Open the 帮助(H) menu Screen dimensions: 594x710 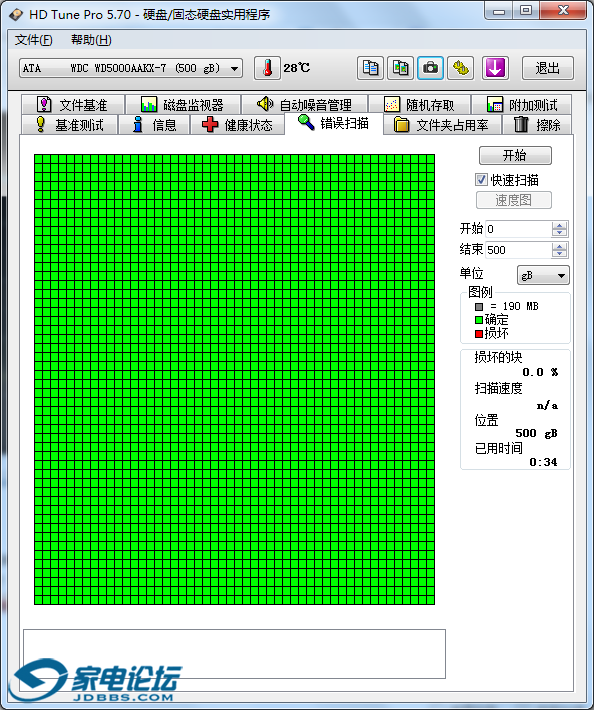[x=91, y=40]
